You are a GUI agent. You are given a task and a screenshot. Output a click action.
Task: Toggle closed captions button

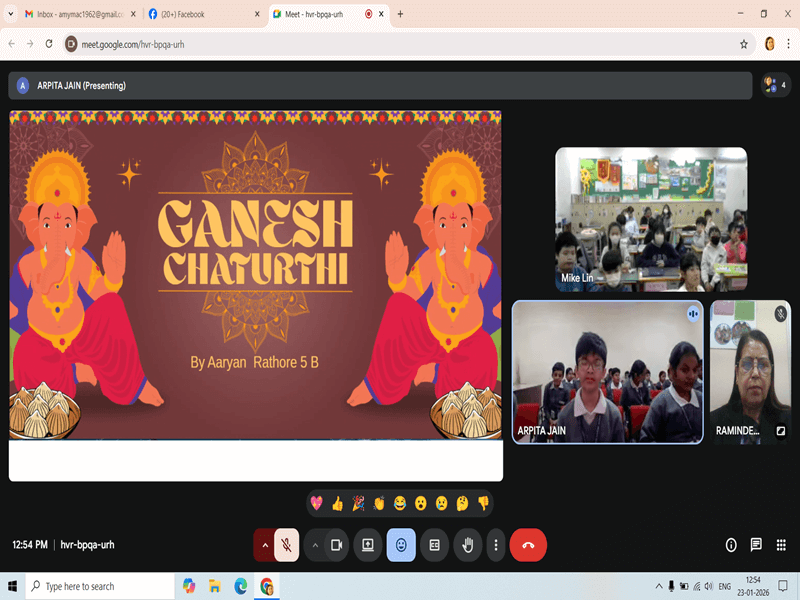pos(434,545)
